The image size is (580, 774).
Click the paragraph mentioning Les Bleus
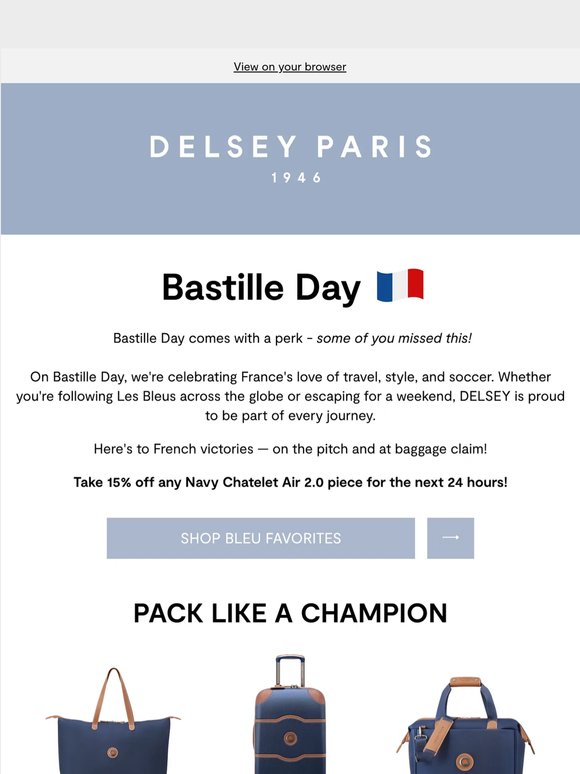tap(290, 396)
